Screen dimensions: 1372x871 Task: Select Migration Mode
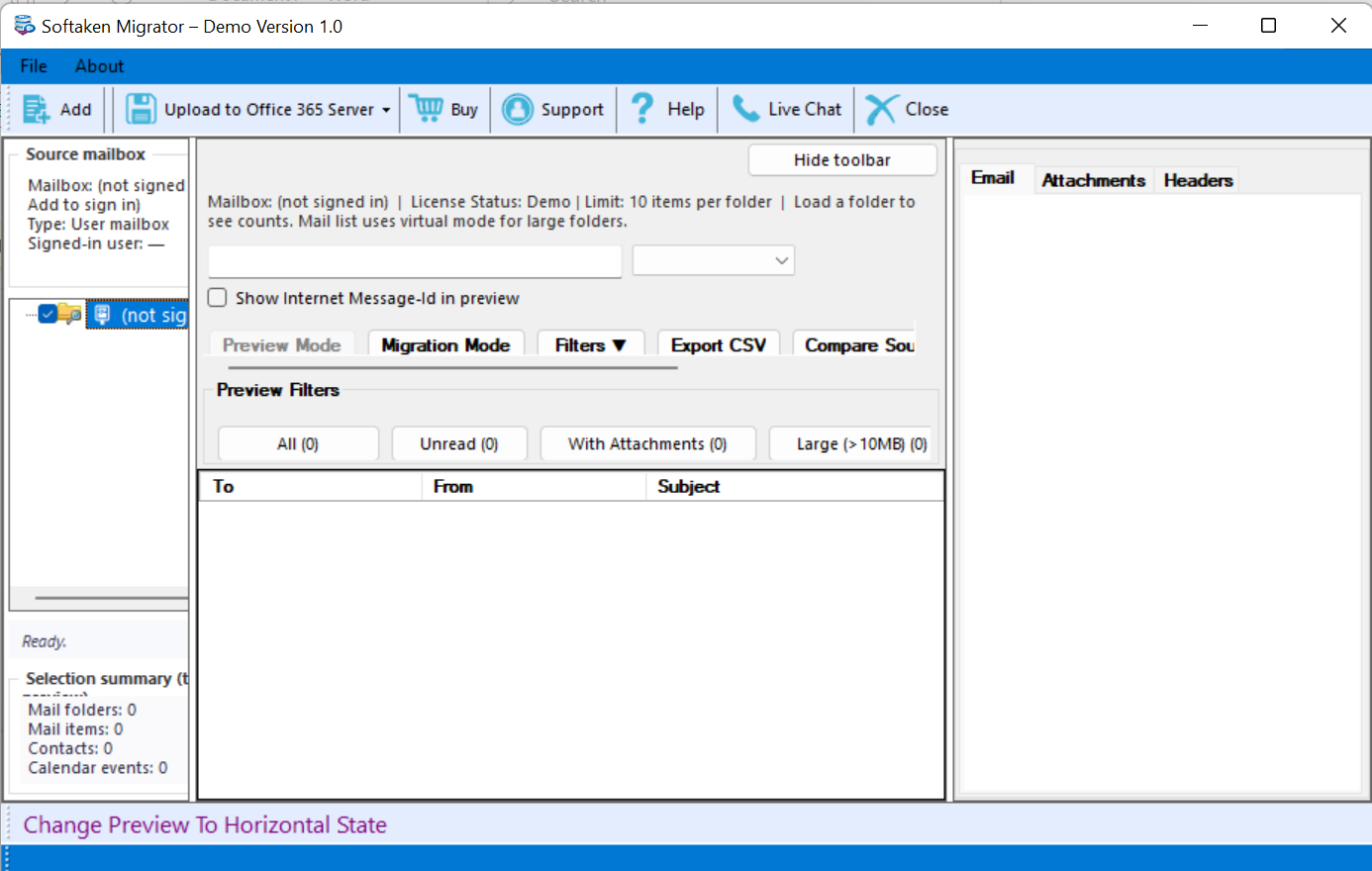pos(445,344)
